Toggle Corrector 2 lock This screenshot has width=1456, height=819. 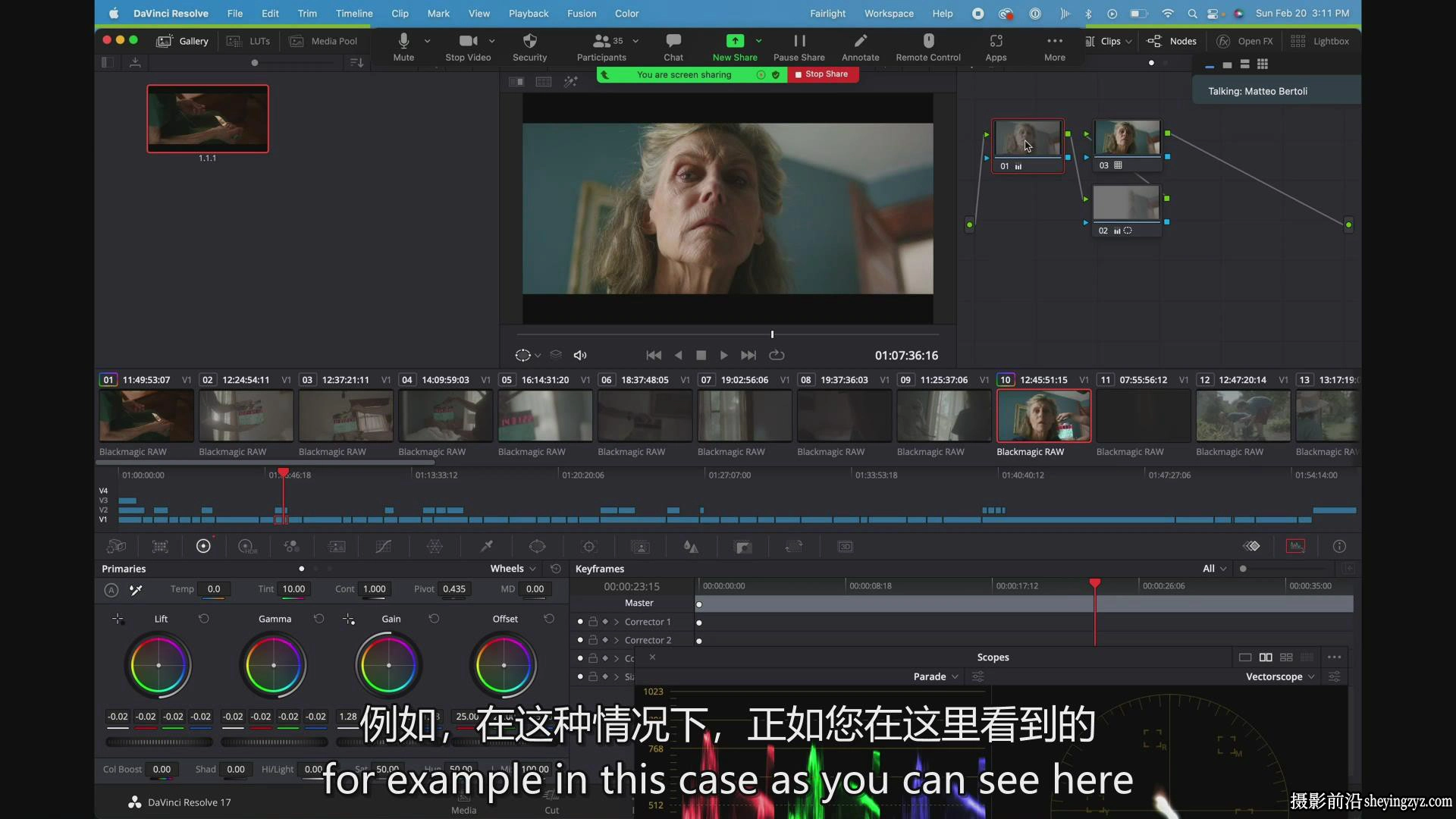pos(593,639)
